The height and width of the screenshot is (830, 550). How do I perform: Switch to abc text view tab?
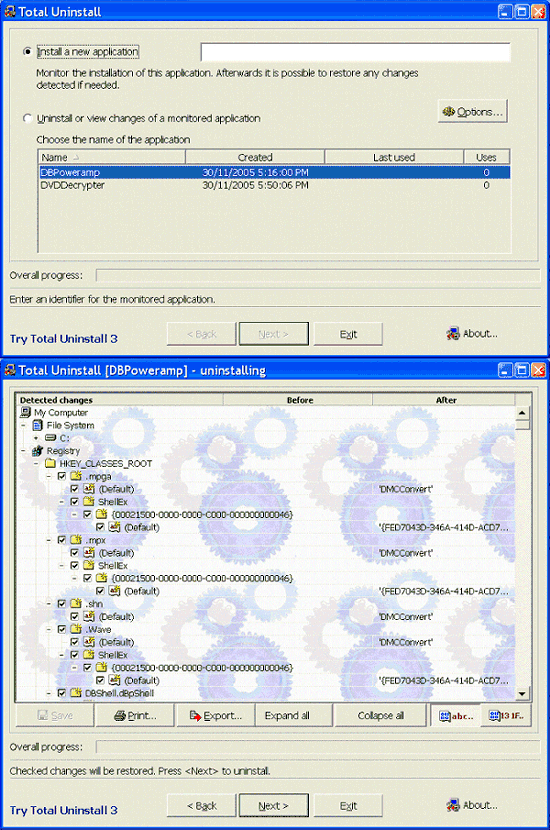click(x=456, y=716)
